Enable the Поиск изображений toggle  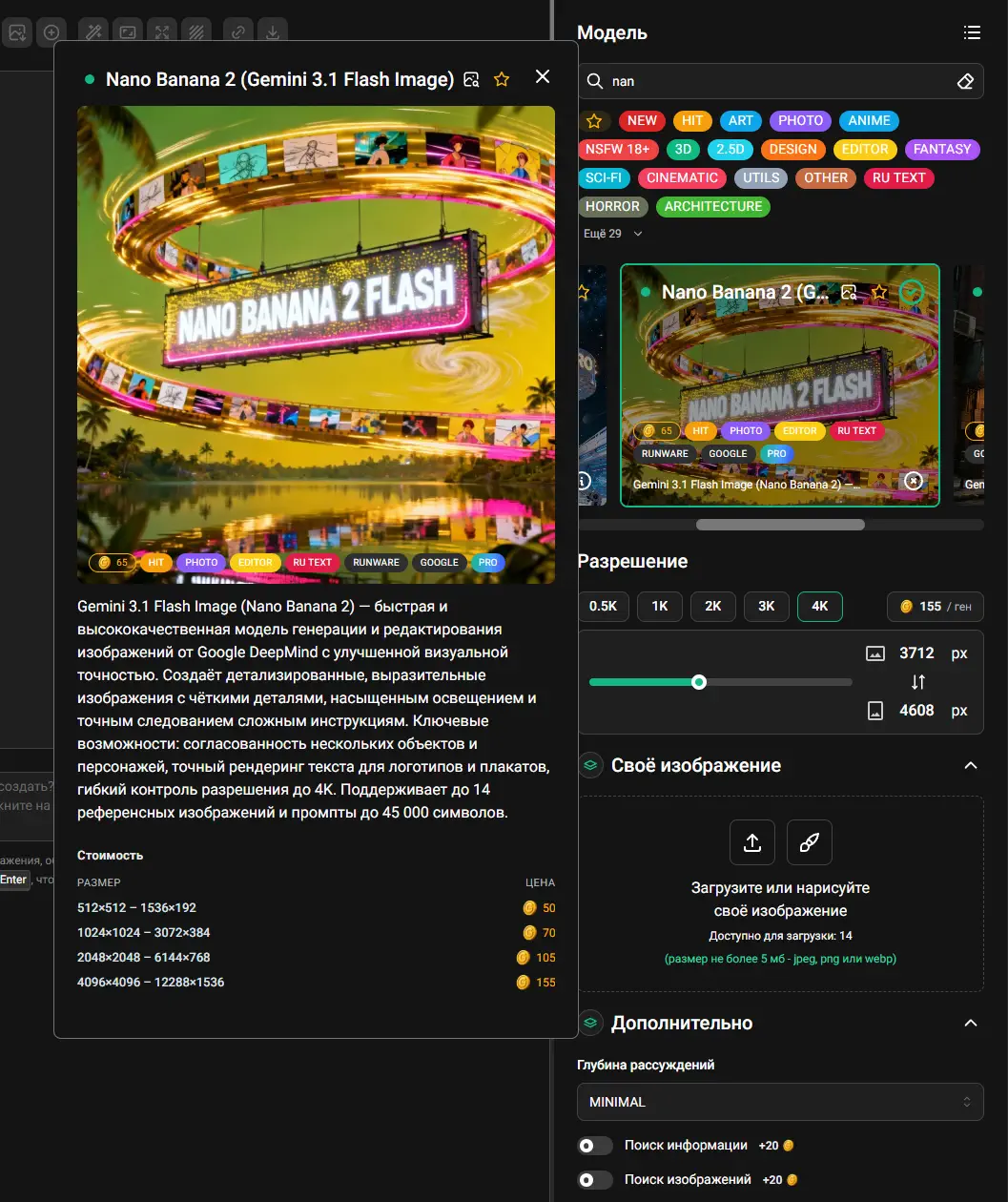595,1180
